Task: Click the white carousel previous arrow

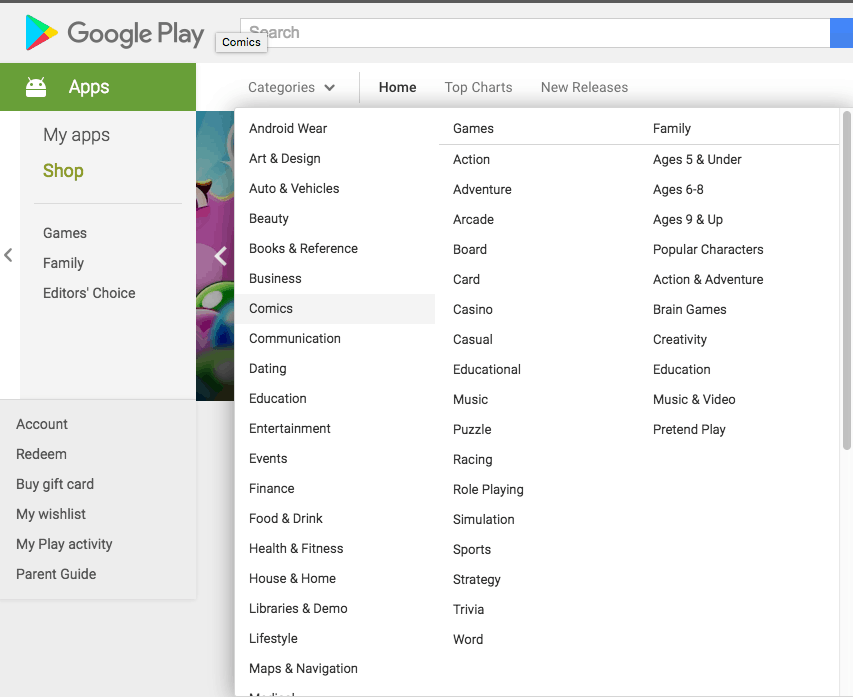Action: click(x=220, y=256)
